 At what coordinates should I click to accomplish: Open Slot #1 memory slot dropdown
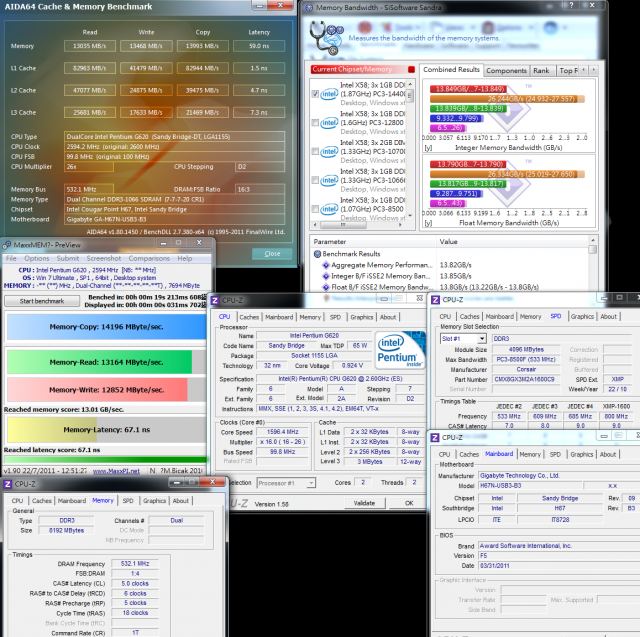464,339
